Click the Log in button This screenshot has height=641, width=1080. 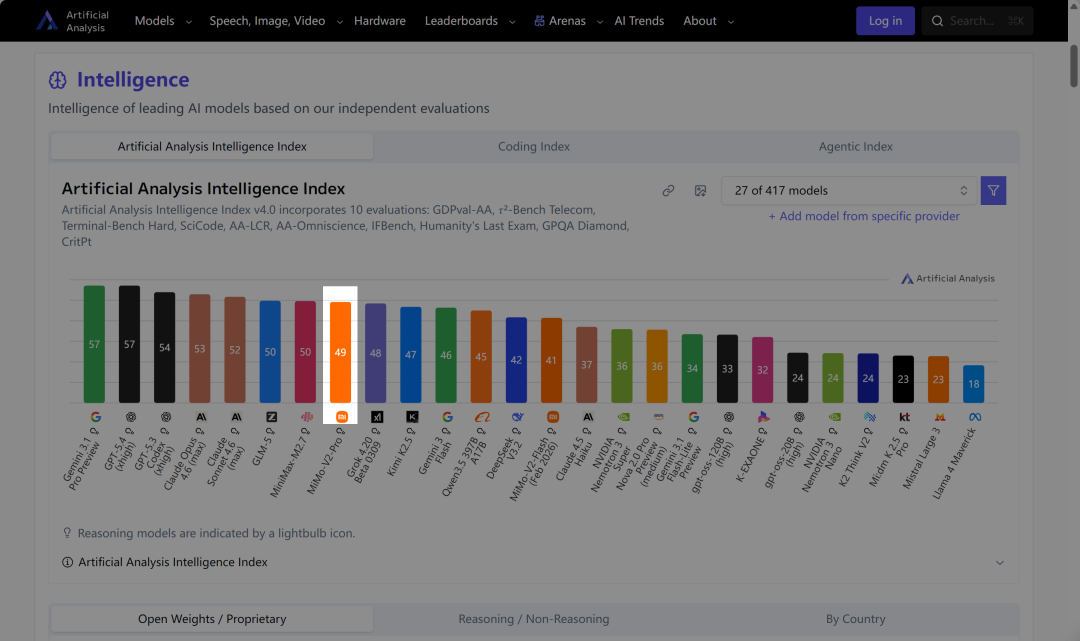(x=885, y=21)
